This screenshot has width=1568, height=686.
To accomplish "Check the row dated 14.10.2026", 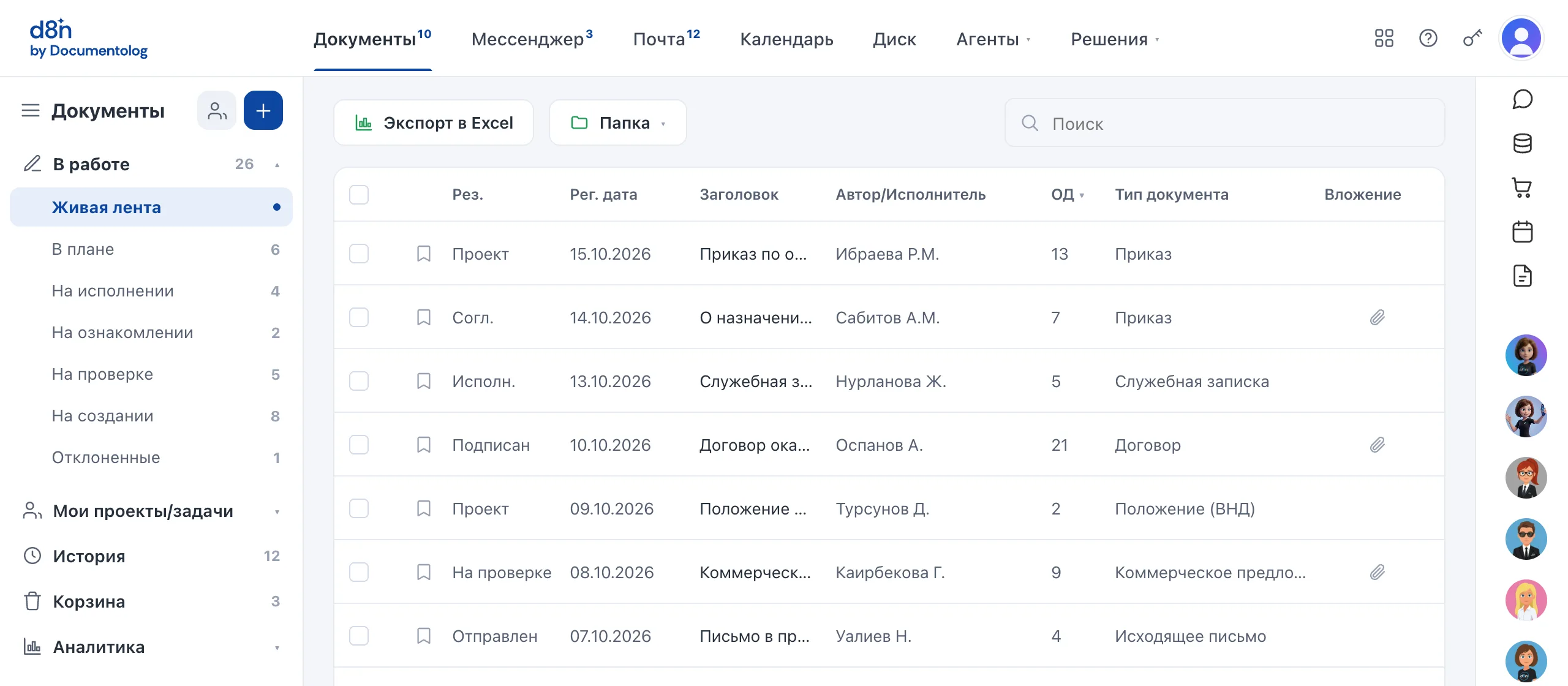I will pyautogui.click(x=359, y=317).
